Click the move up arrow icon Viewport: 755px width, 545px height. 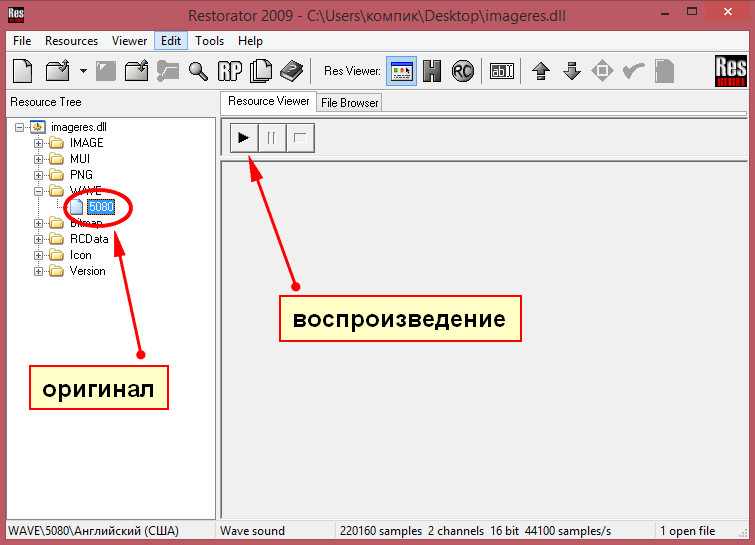541,71
